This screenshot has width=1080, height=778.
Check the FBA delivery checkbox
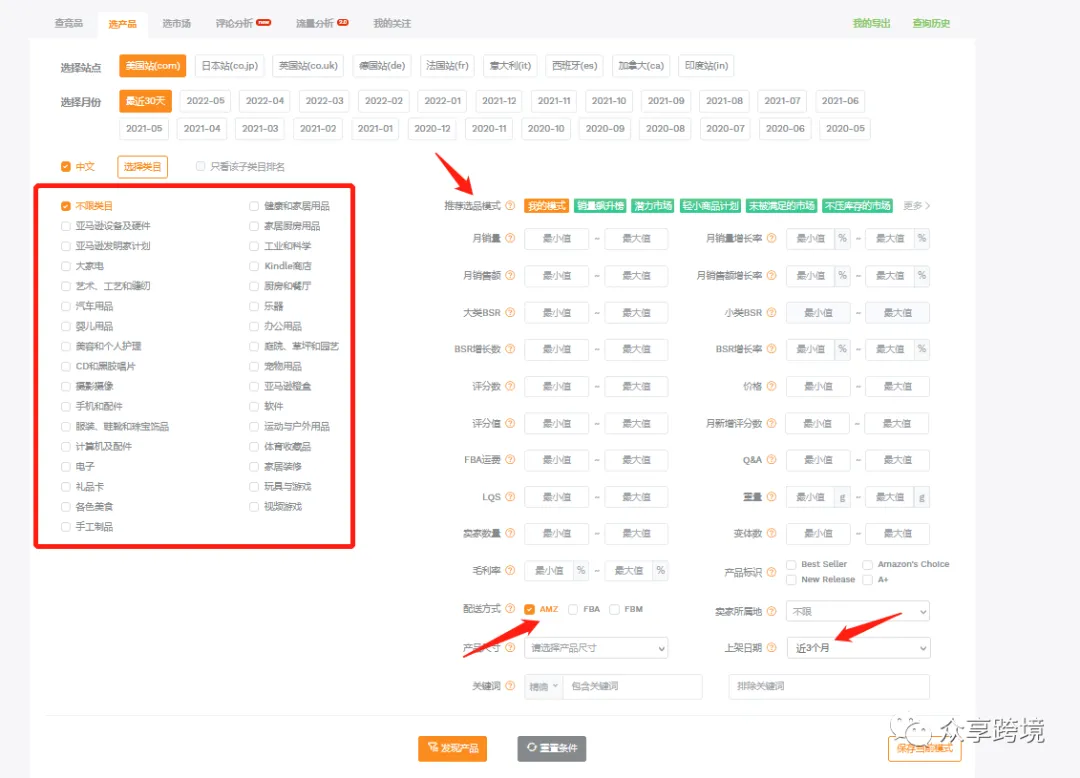point(573,609)
